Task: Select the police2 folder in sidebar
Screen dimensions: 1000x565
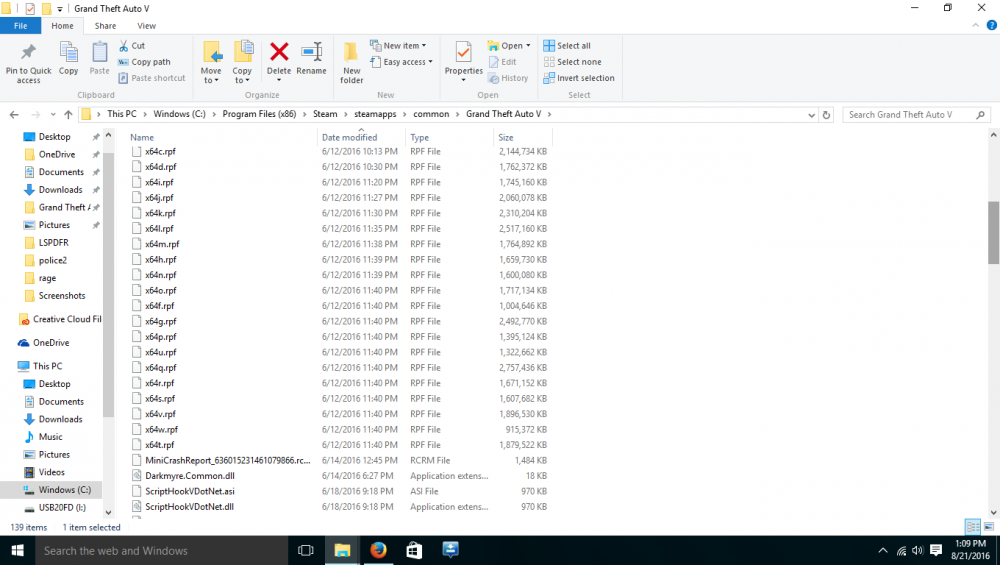Action: click(x=52, y=260)
